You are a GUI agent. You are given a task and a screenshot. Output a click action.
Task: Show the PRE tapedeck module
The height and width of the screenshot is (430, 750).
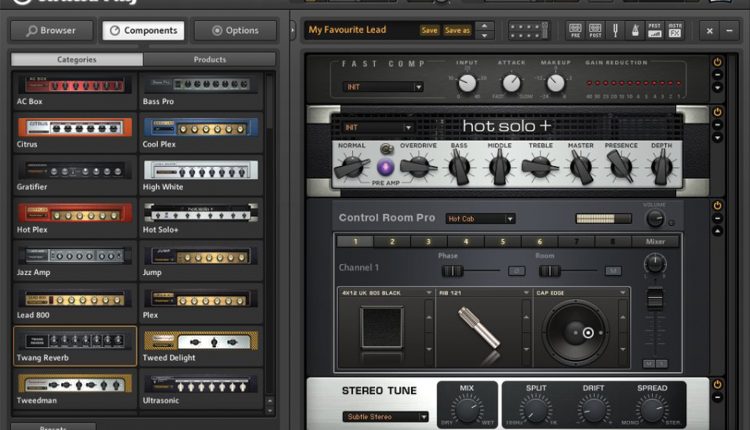(577, 30)
